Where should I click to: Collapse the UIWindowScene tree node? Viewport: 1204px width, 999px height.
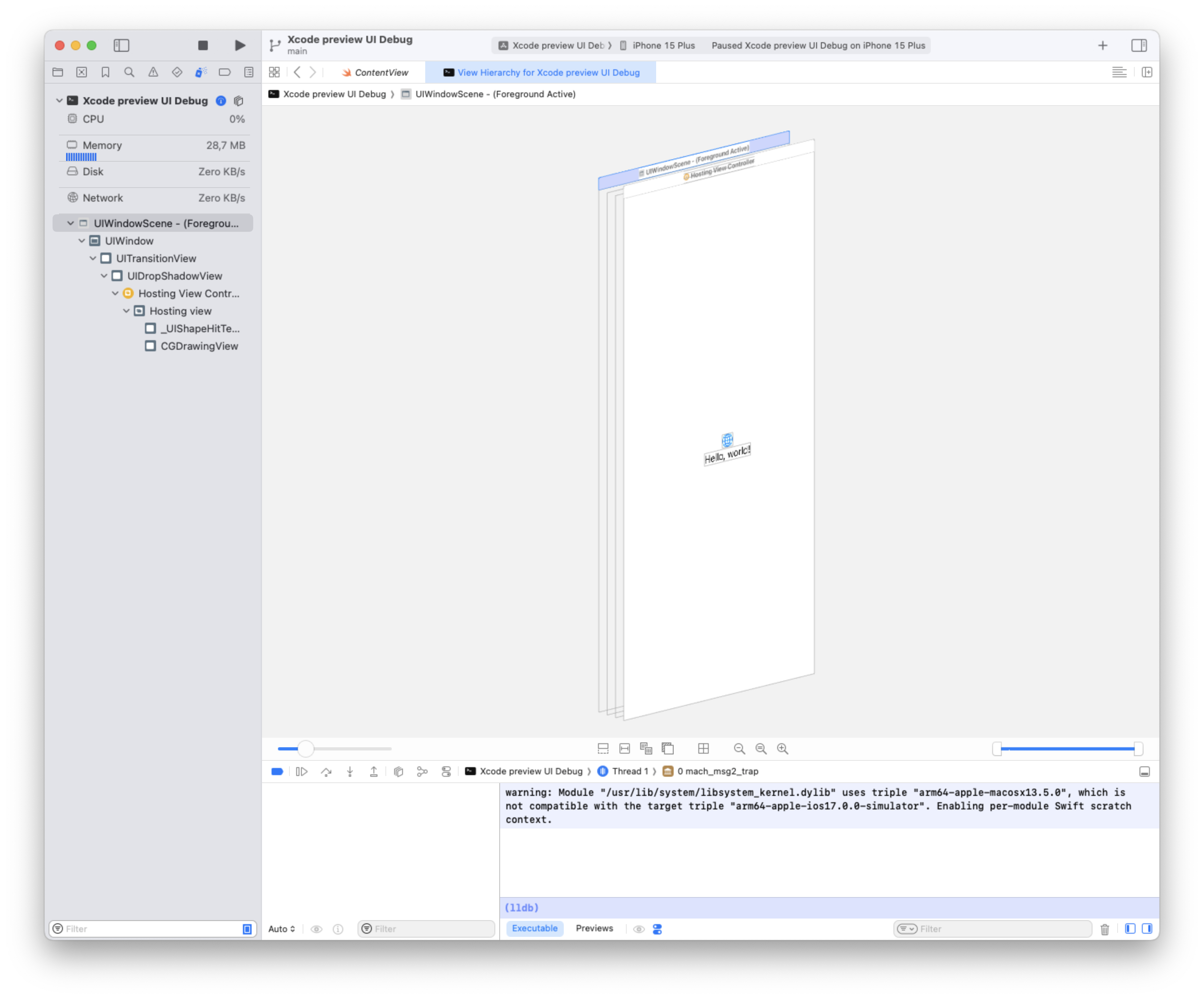coord(70,223)
